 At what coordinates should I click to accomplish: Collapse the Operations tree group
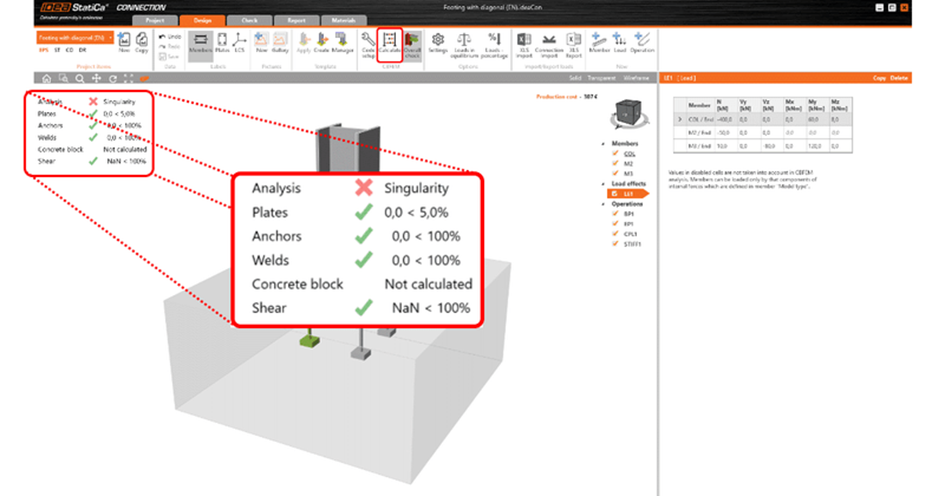[603, 204]
